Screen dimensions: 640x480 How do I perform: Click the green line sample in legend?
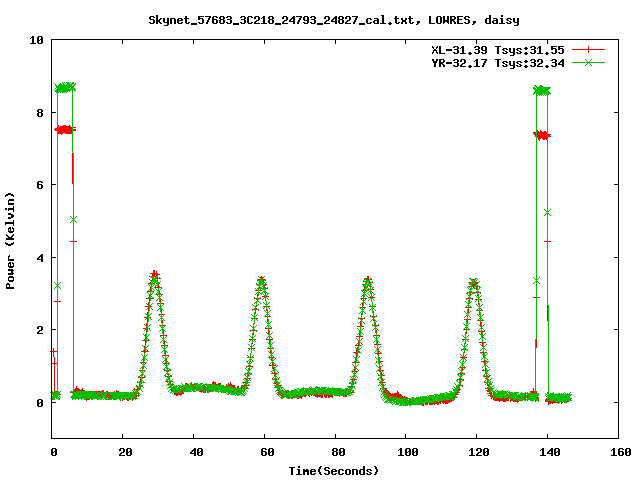pyautogui.click(x=590, y=62)
